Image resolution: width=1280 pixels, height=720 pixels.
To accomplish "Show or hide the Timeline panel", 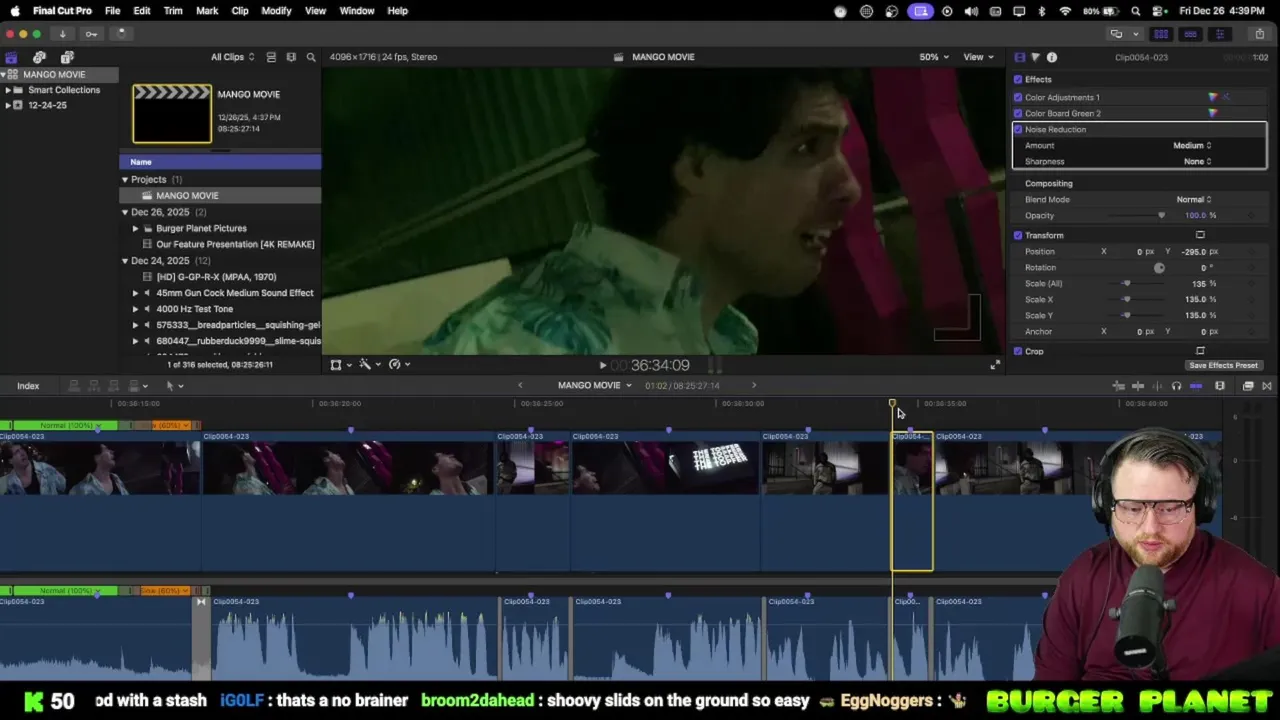I will coord(1190,34).
